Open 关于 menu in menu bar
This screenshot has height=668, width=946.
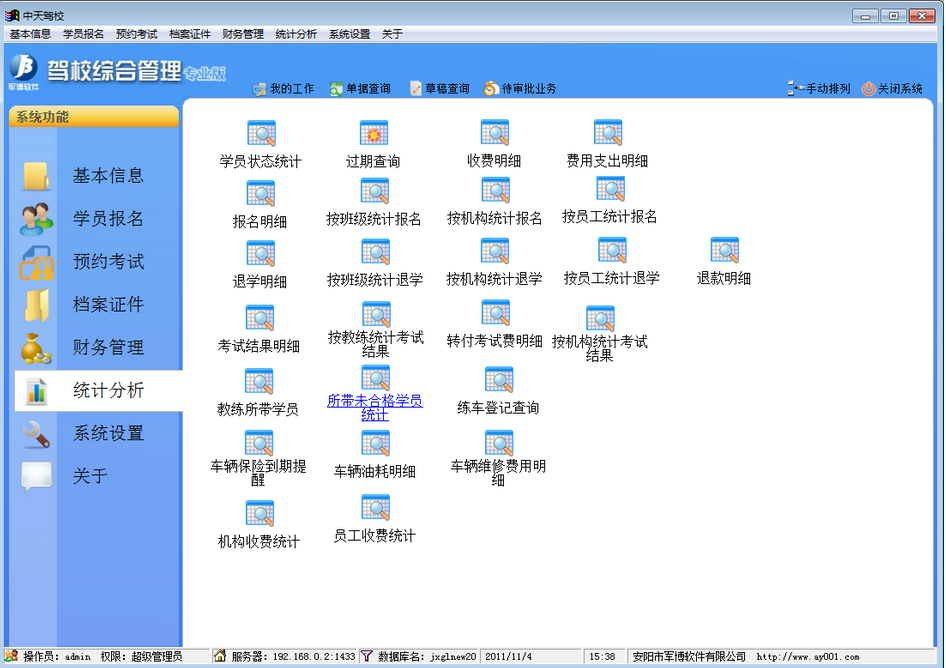tap(392, 34)
